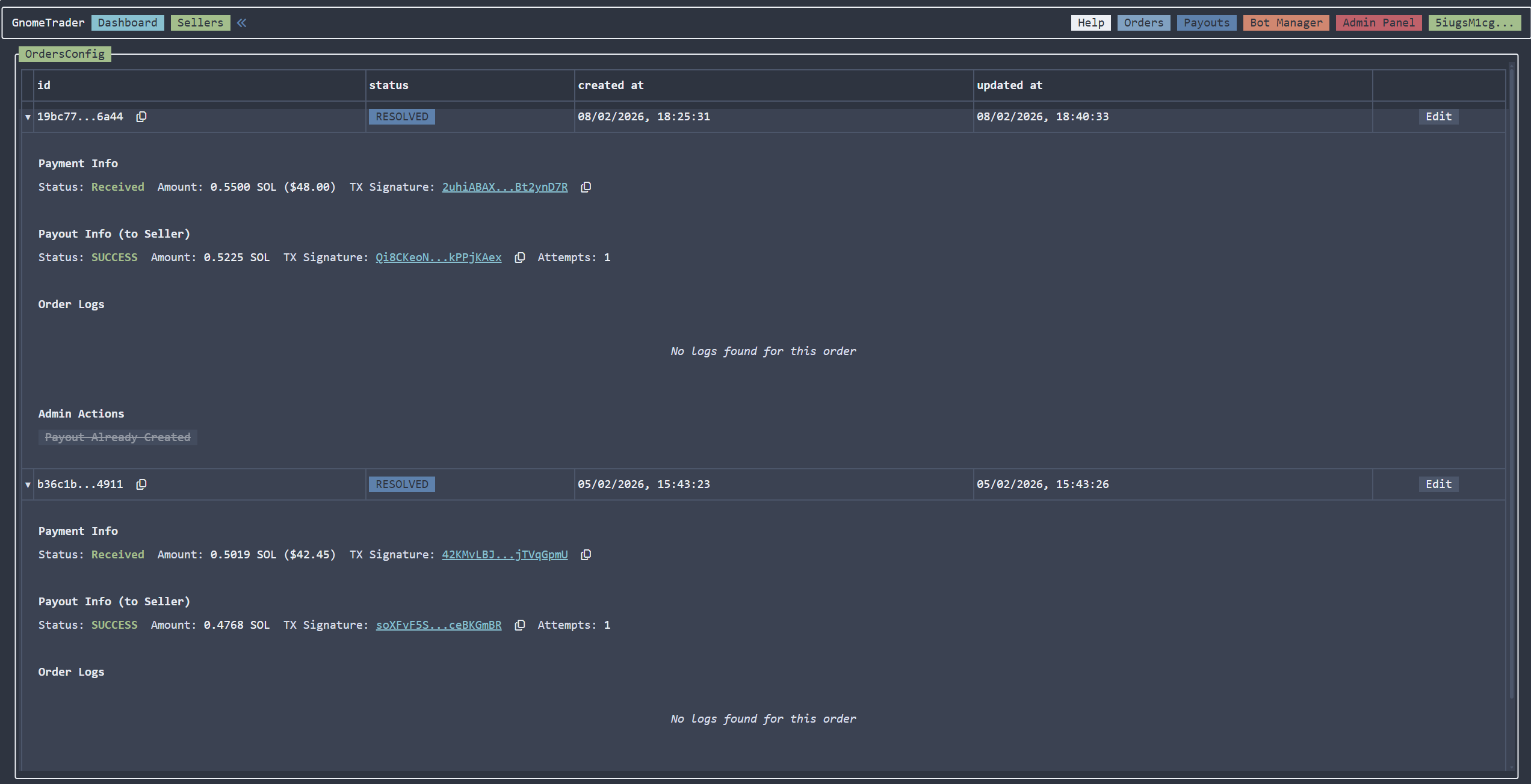The image size is (1531, 784).
Task: Click created date 05/02/2026, 15:43:23
Action: [x=644, y=484]
